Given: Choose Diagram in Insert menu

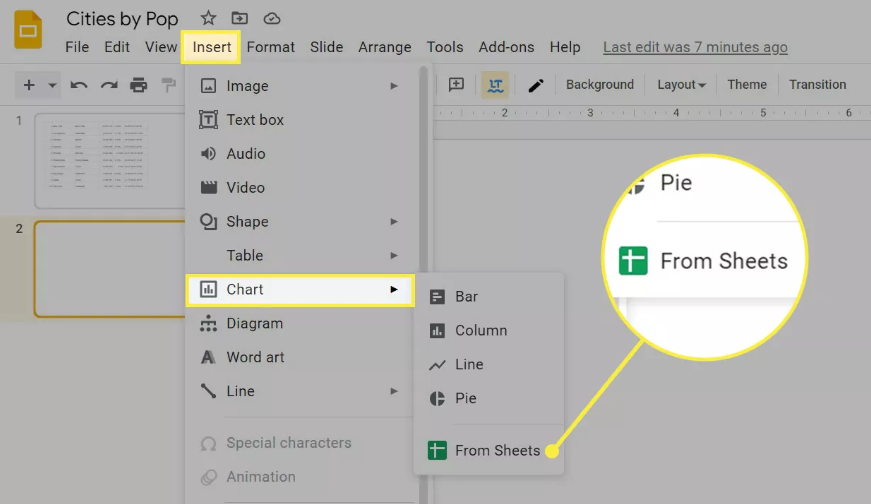Looking at the screenshot, I should (x=300, y=323).
